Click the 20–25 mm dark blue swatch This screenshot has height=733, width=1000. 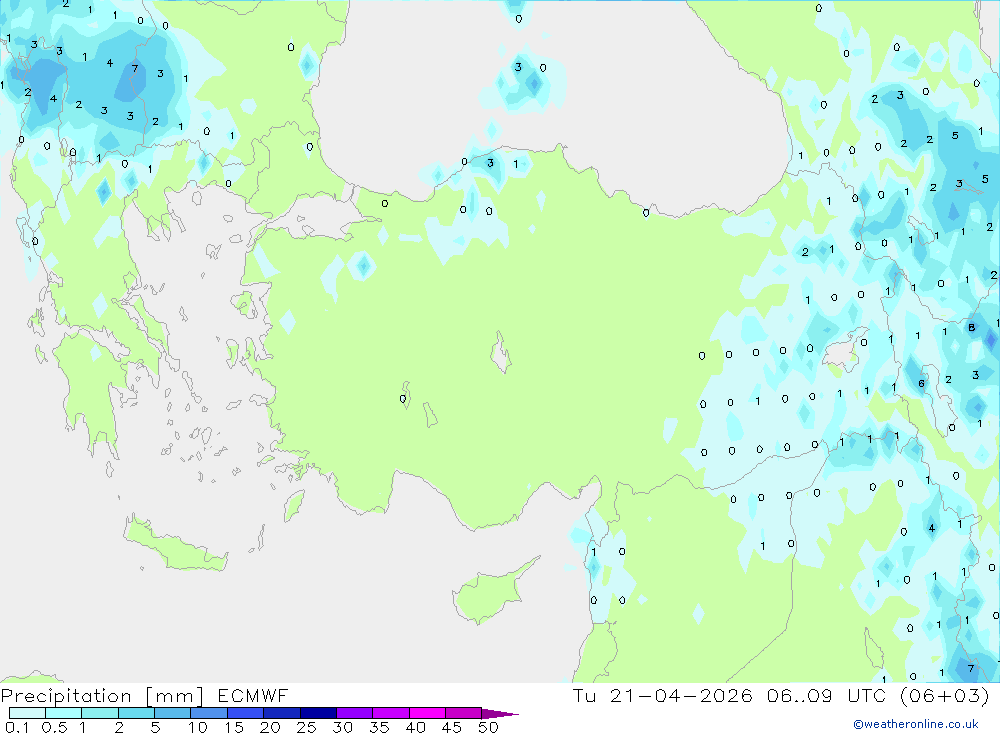point(282,713)
